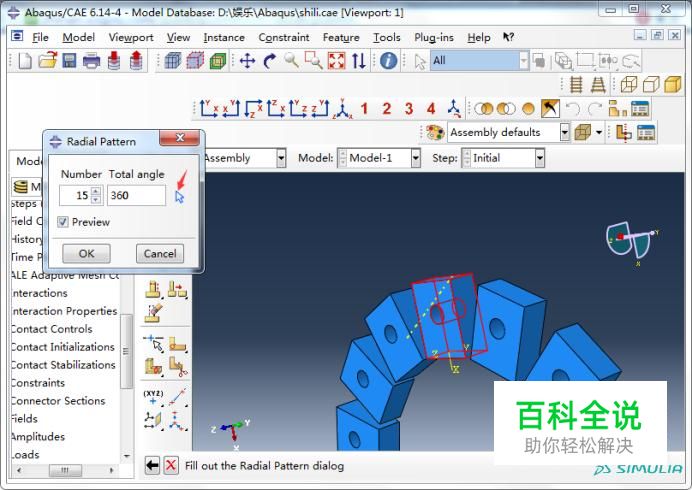Click the back arrow in prompt area
Screen dimensions: 692x490
click(152, 465)
